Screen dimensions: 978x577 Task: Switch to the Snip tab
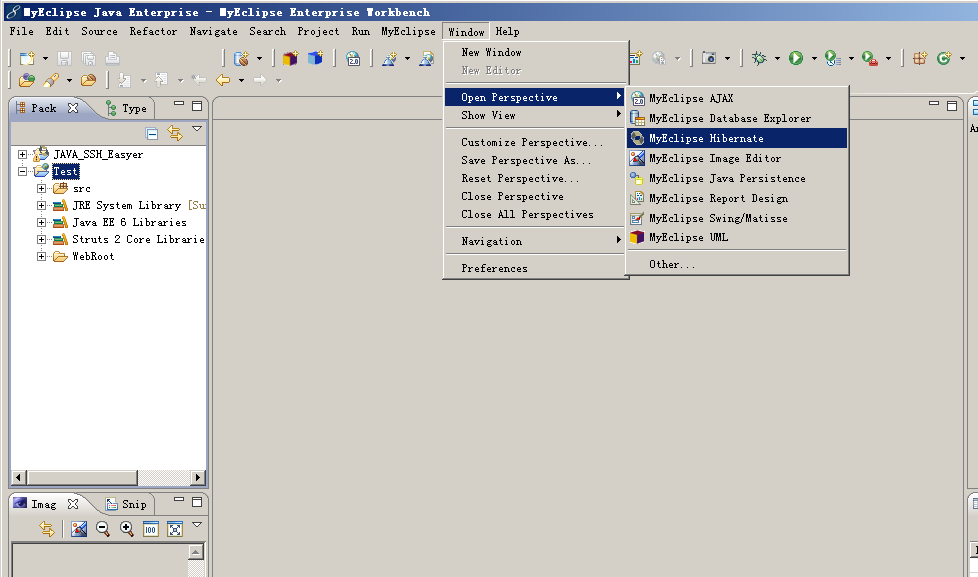click(127, 504)
